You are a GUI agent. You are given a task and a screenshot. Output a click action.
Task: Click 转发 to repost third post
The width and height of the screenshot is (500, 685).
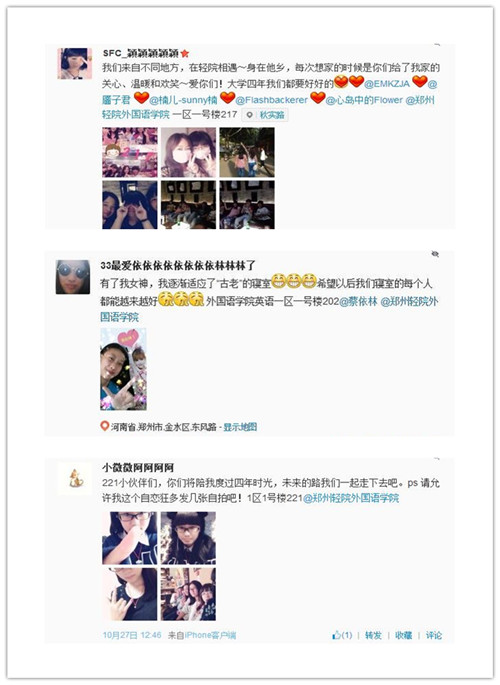point(373,635)
